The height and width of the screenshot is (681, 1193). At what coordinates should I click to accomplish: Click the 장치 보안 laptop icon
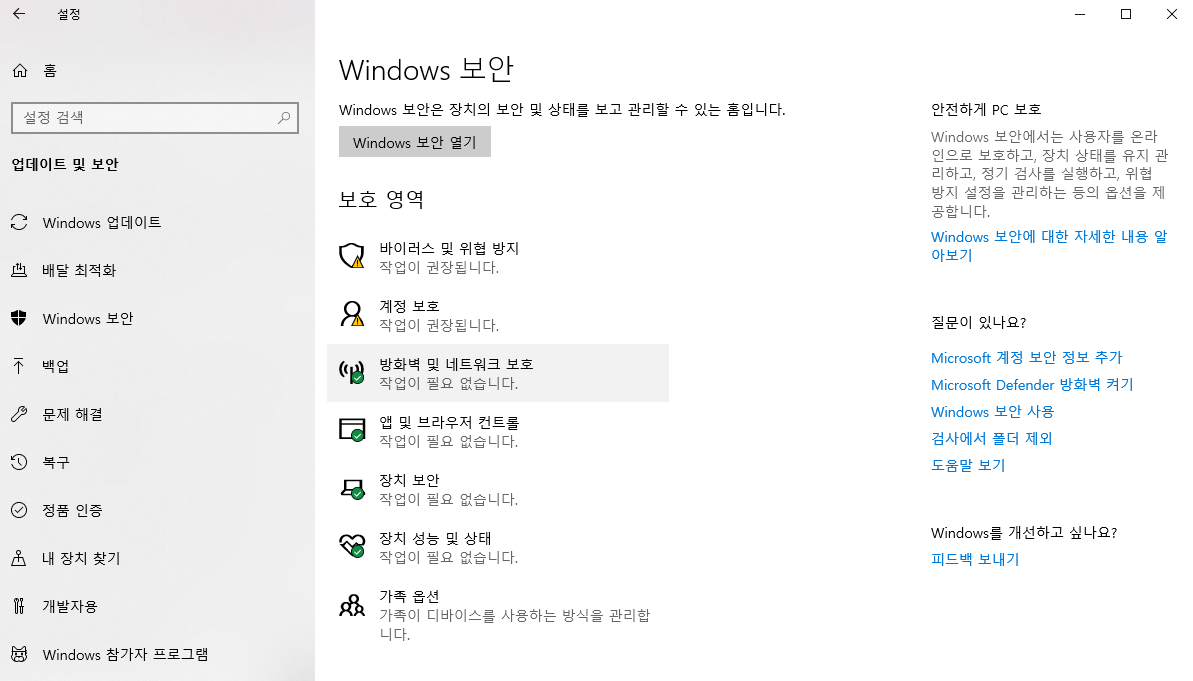point(352,488)
